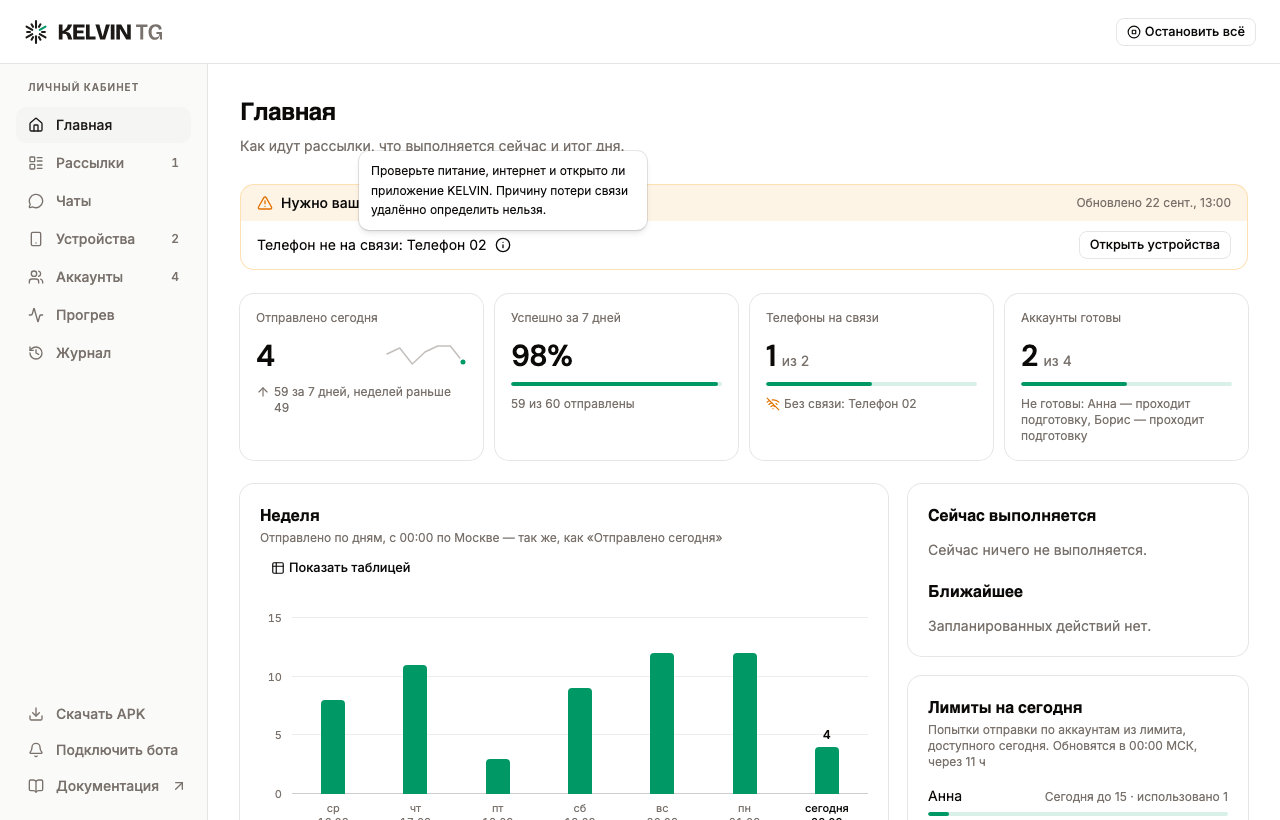Screen dimensions: 1280x820
Task: Click the stop icon in Остановить всё
Action: click(1134, 32)
